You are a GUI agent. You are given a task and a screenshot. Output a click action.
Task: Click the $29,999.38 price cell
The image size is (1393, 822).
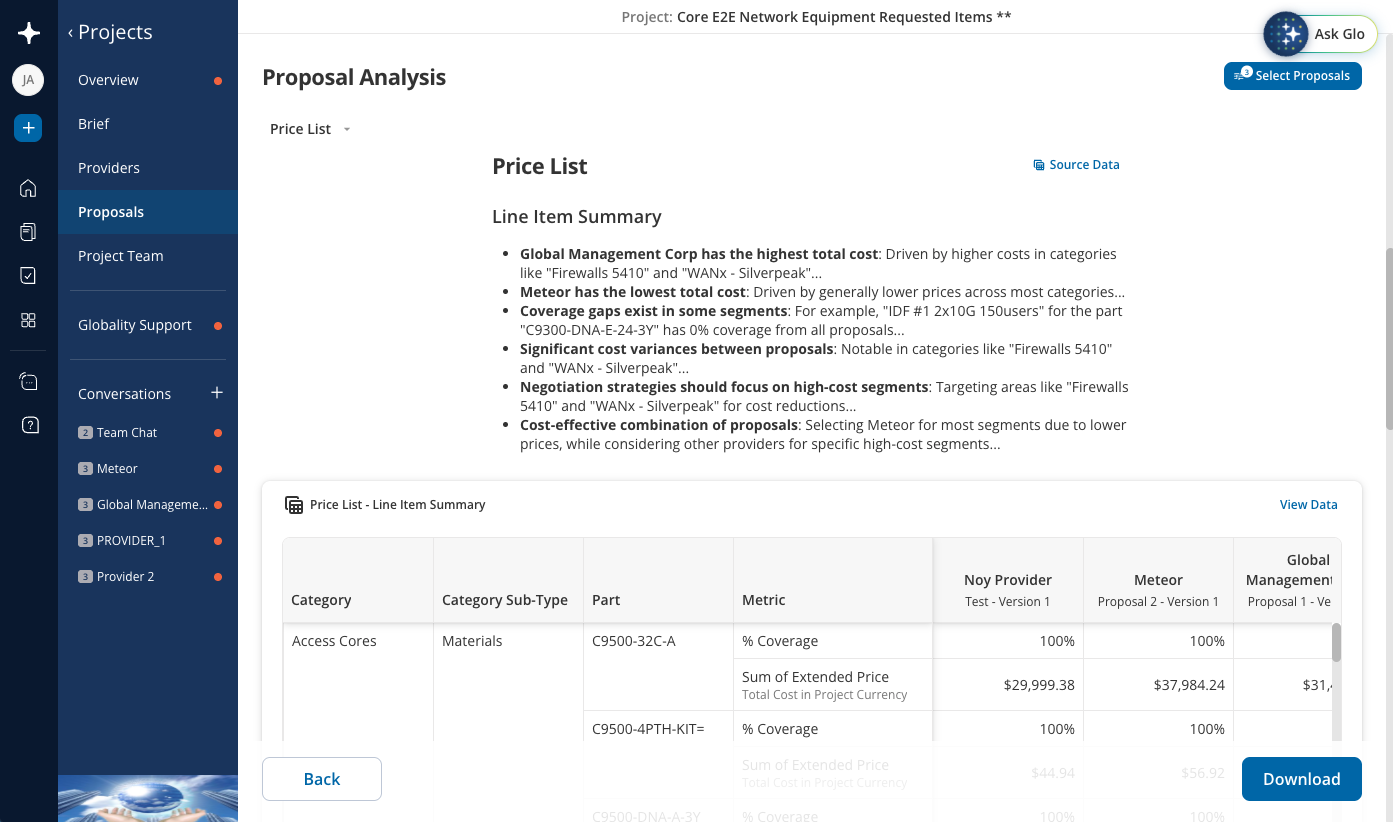click(x=1008, y=685)
